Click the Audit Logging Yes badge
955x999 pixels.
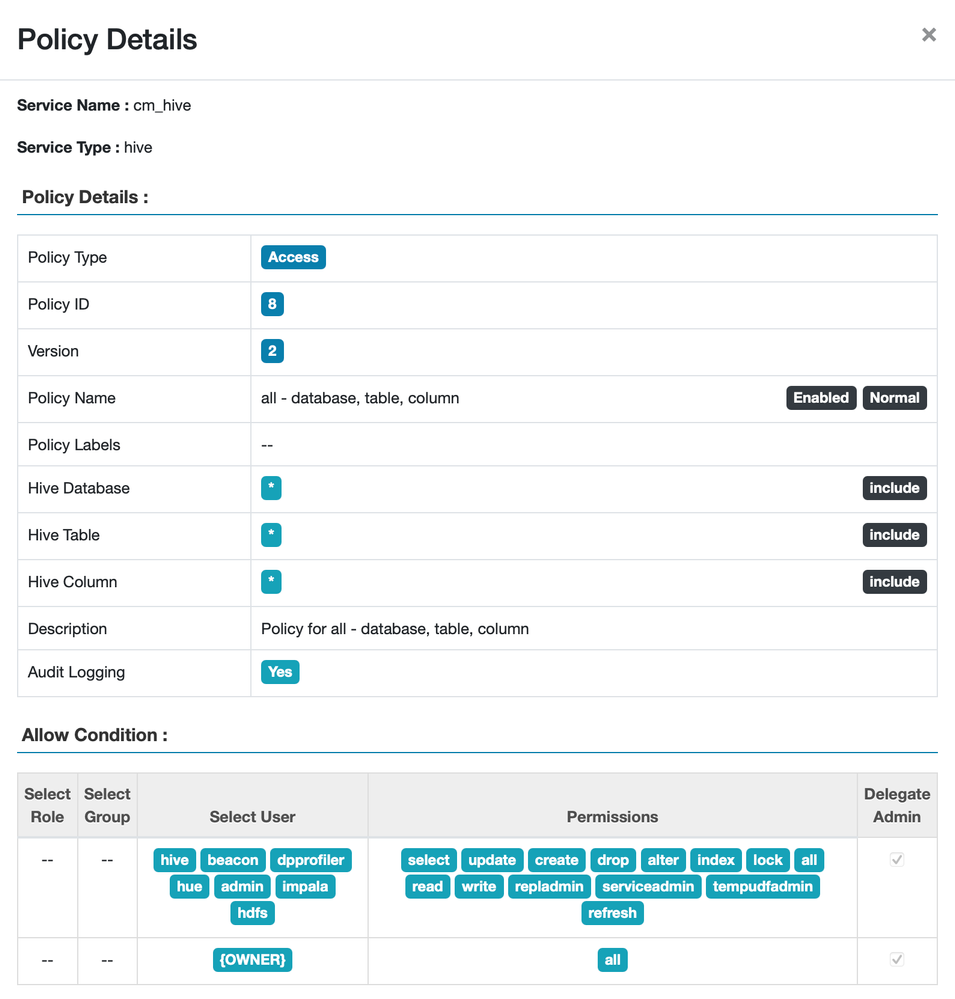tap(280, 672)
